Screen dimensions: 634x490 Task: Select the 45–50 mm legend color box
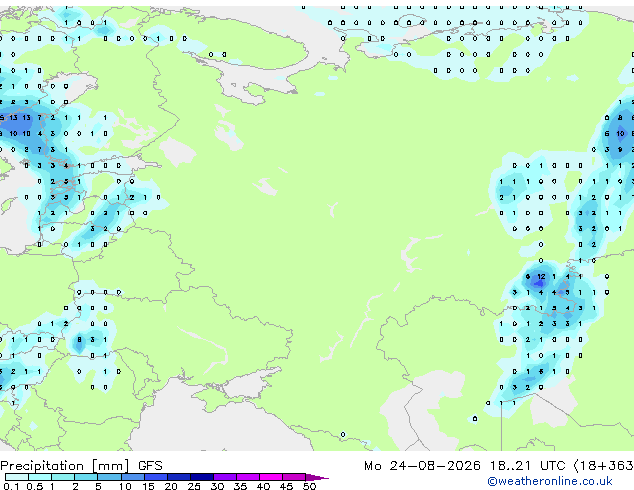coord(294,477)
